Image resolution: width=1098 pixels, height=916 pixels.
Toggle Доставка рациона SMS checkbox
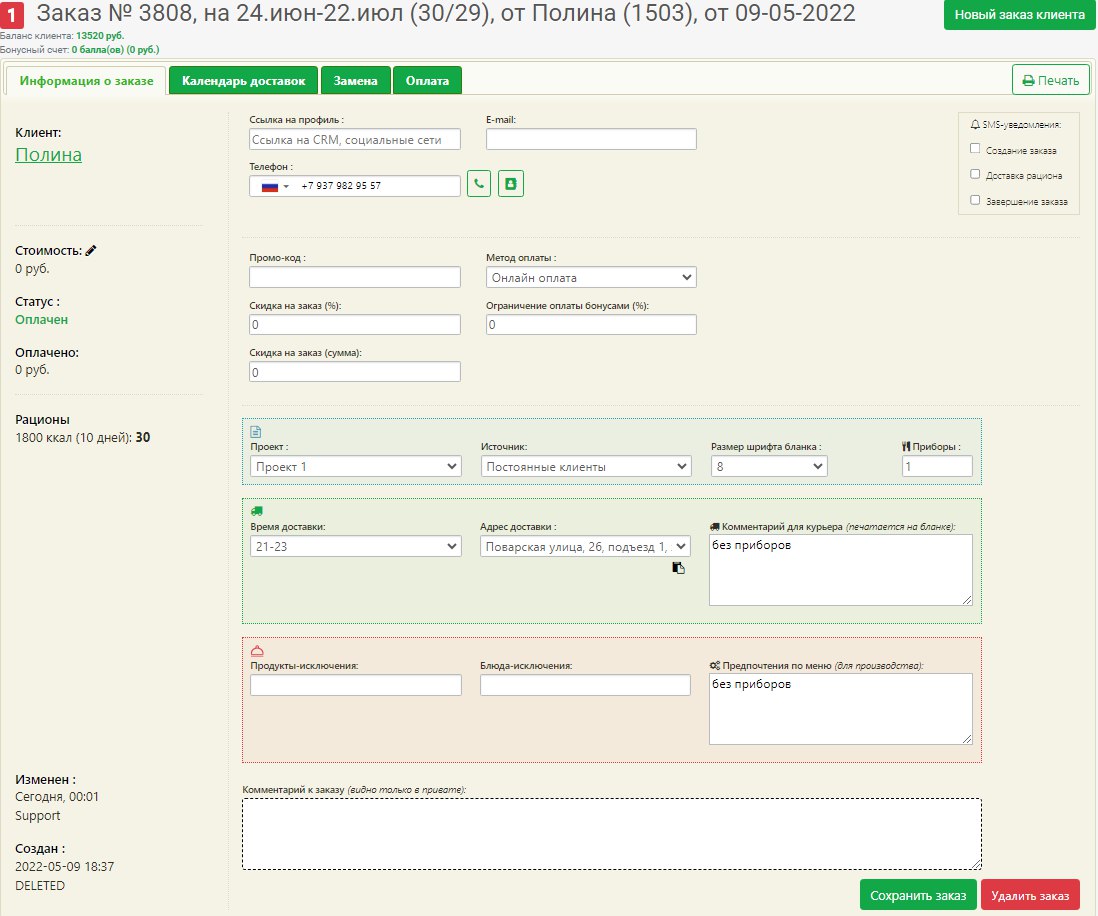975,174
